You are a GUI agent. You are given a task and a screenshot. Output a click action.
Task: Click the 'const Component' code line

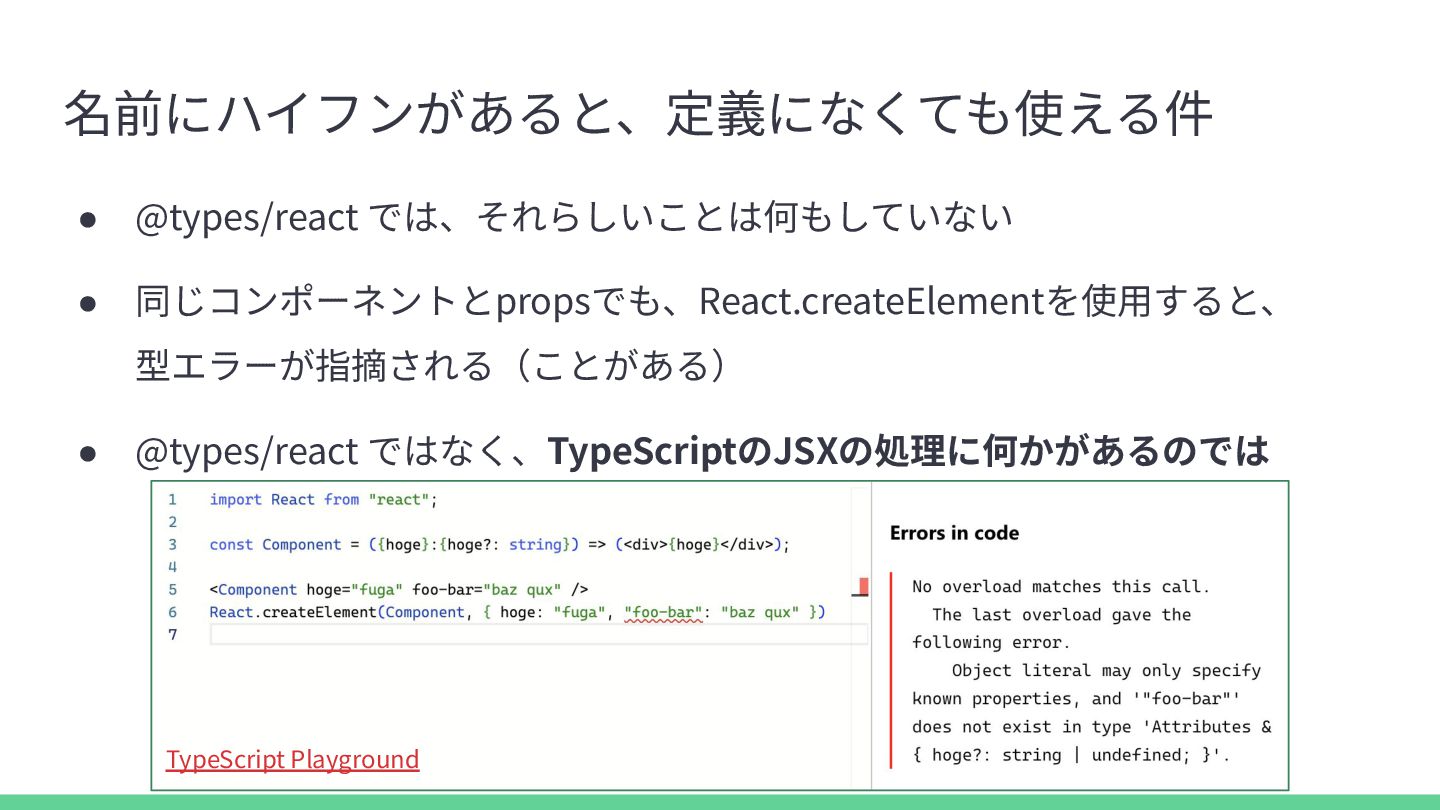tap(500, 544)
